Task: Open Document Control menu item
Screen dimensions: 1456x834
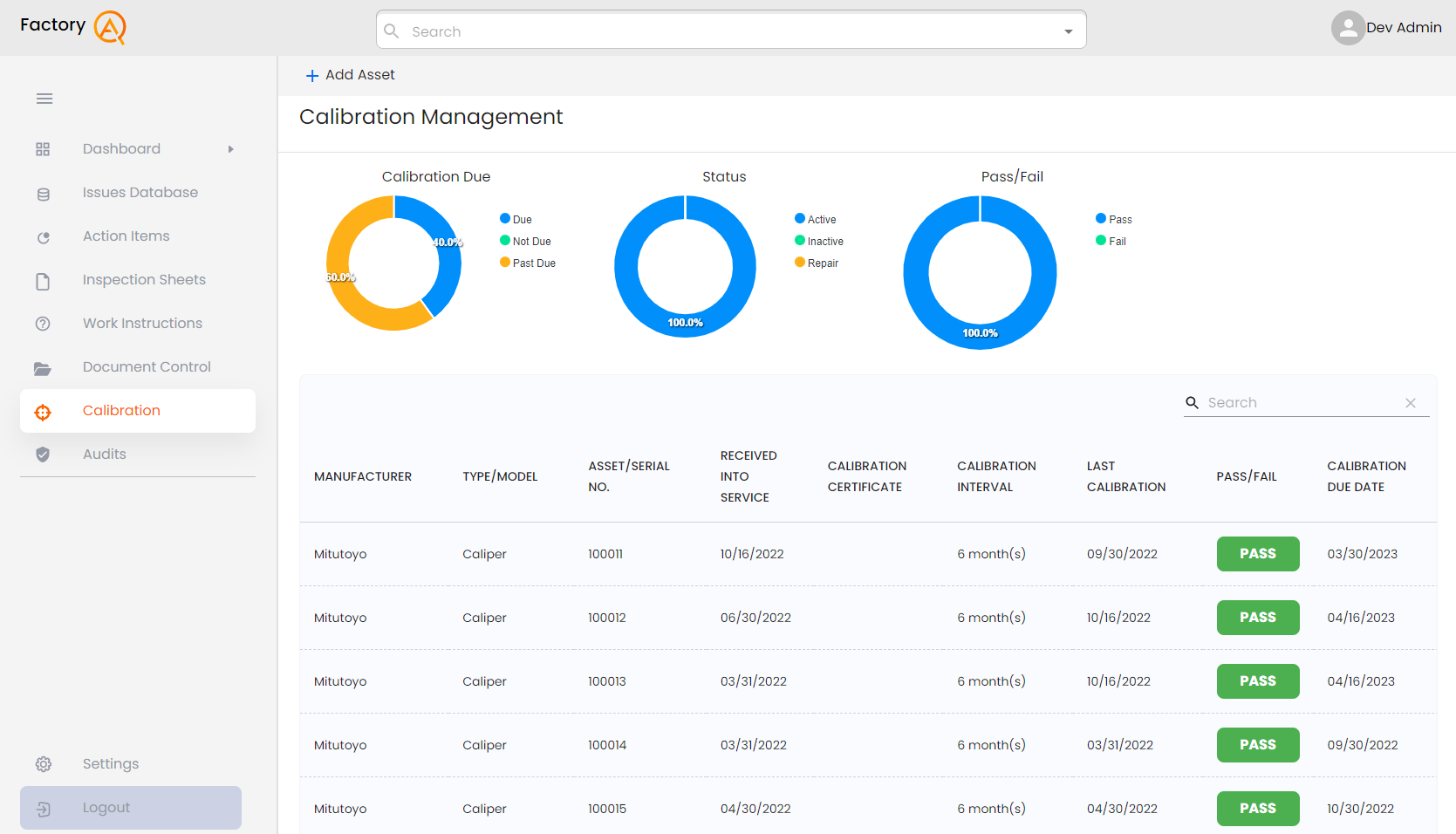Action: click(138, 367)
